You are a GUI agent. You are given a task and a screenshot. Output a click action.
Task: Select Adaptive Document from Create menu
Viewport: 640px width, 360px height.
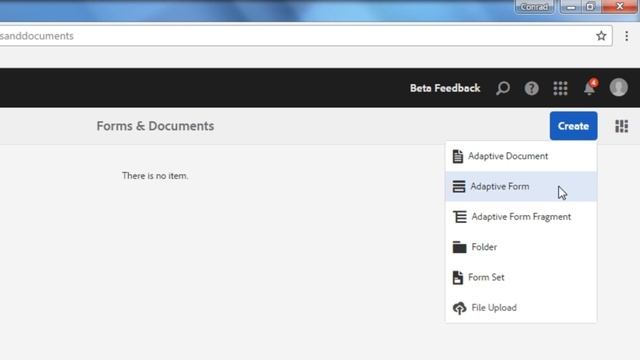tap(521, 156)
